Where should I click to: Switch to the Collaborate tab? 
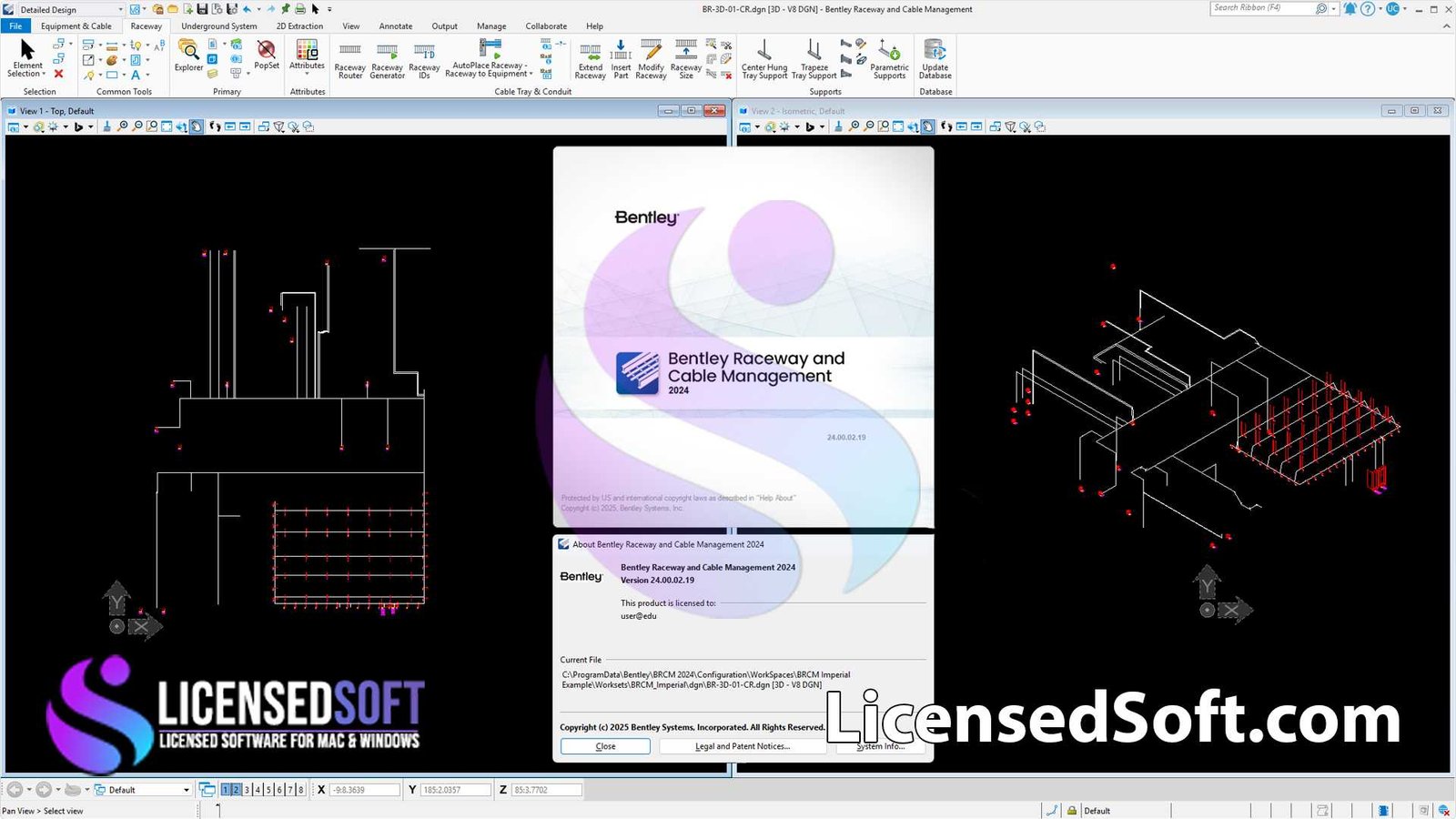pos(546,26)
